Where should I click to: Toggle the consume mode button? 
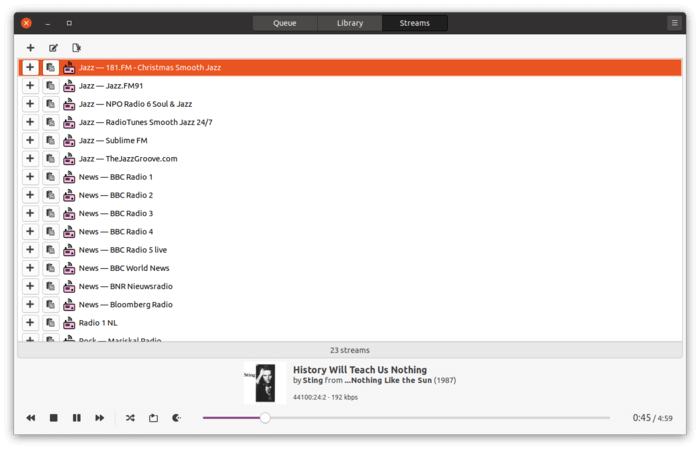coord(177,417)
